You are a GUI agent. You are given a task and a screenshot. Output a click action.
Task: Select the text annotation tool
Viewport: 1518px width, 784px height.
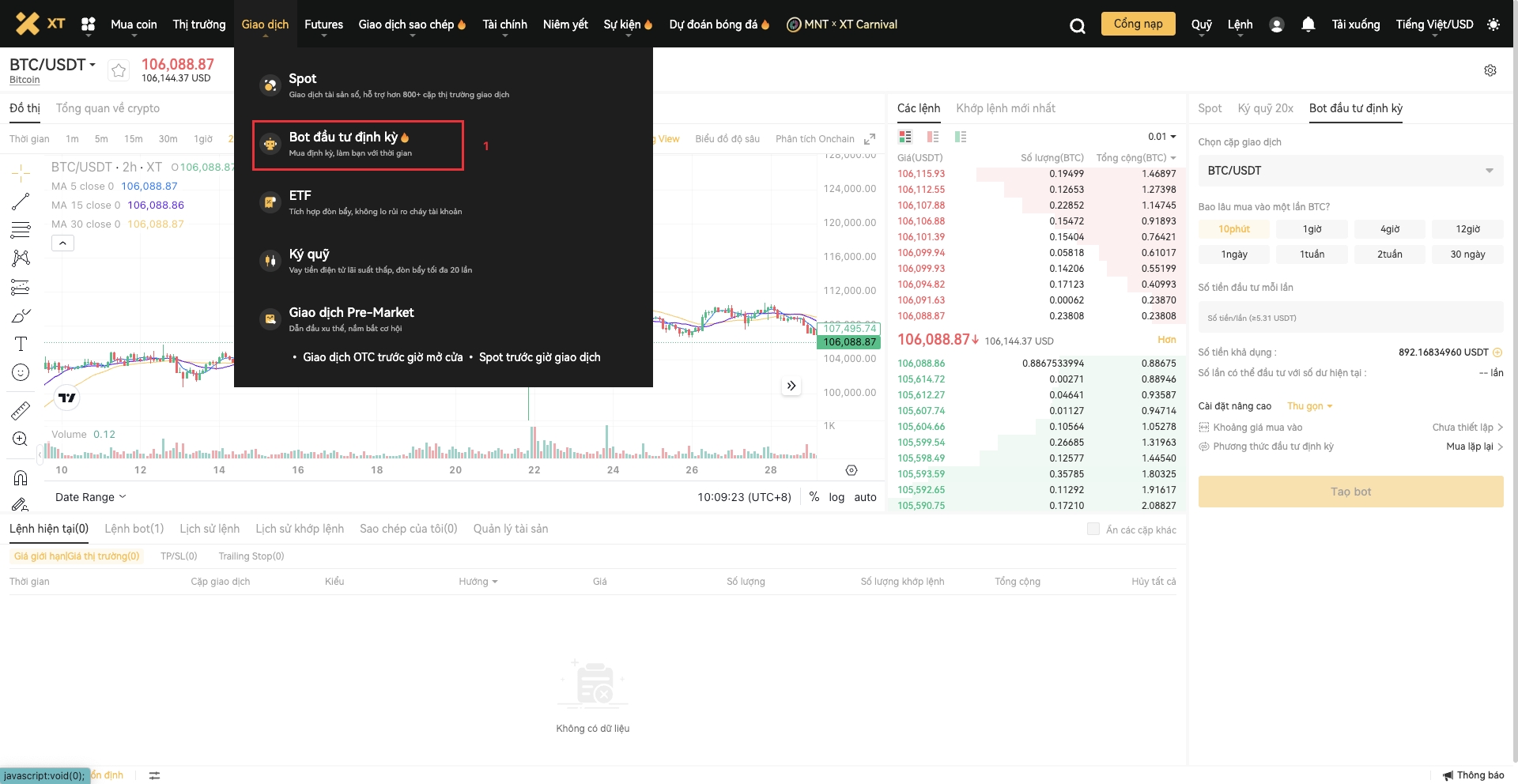(21, 344)
